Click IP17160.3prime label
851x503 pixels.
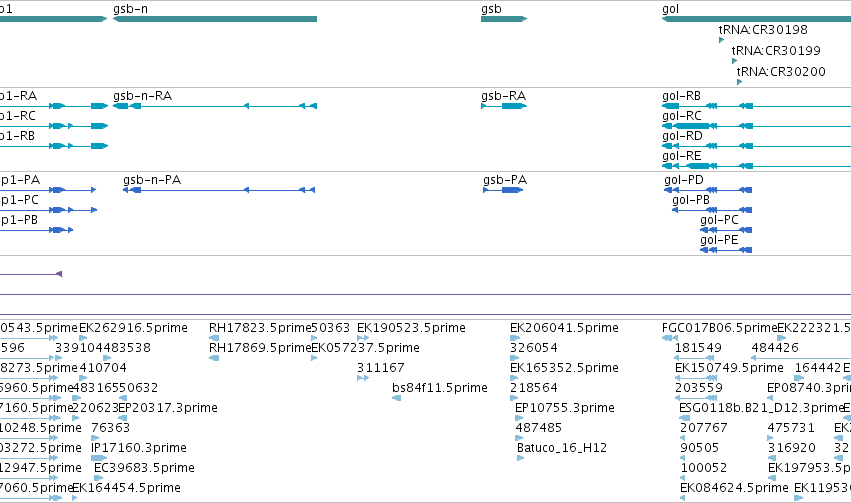pos(139,448)
